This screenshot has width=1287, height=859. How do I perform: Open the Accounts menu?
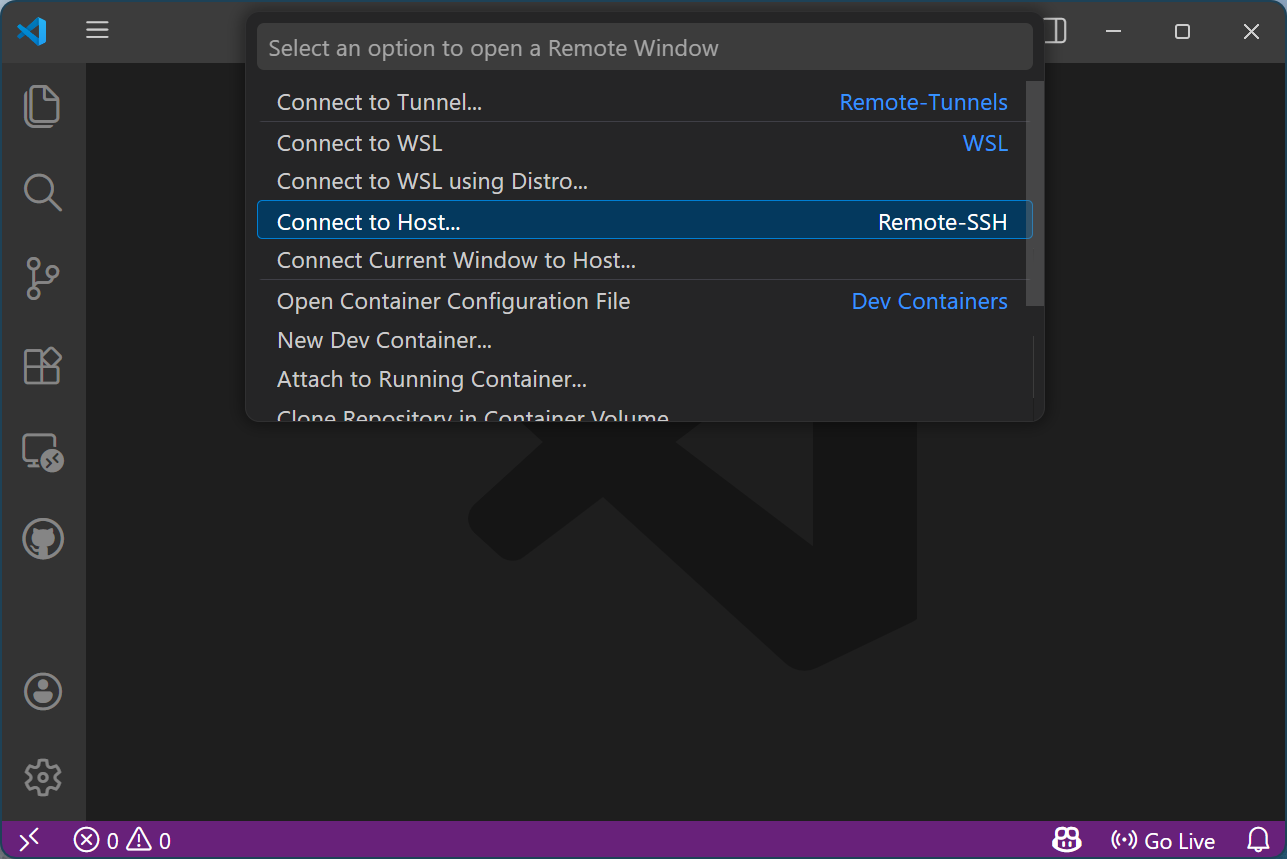click(42, 691)
